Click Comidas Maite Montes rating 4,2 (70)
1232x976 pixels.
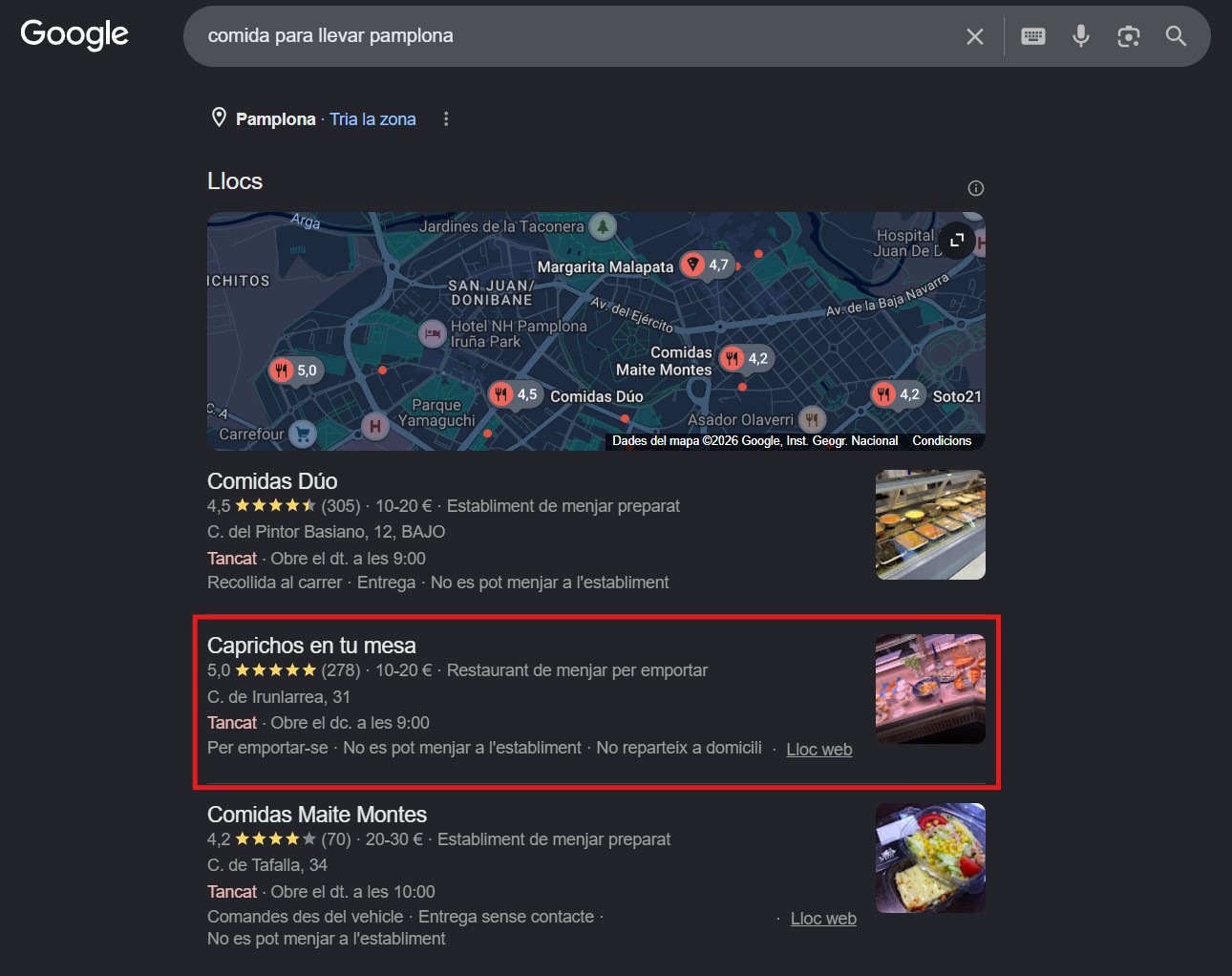[x=279, y=839]
